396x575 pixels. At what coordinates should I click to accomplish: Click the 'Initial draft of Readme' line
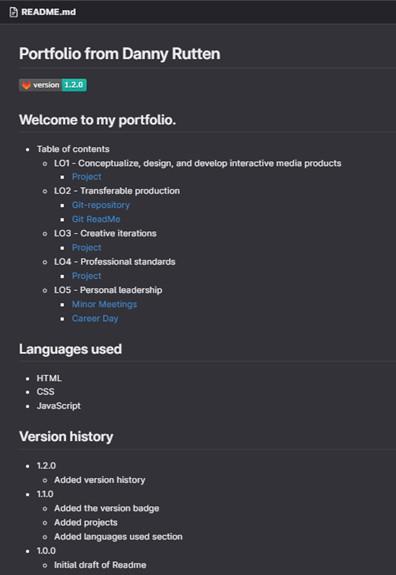[100, 565]
